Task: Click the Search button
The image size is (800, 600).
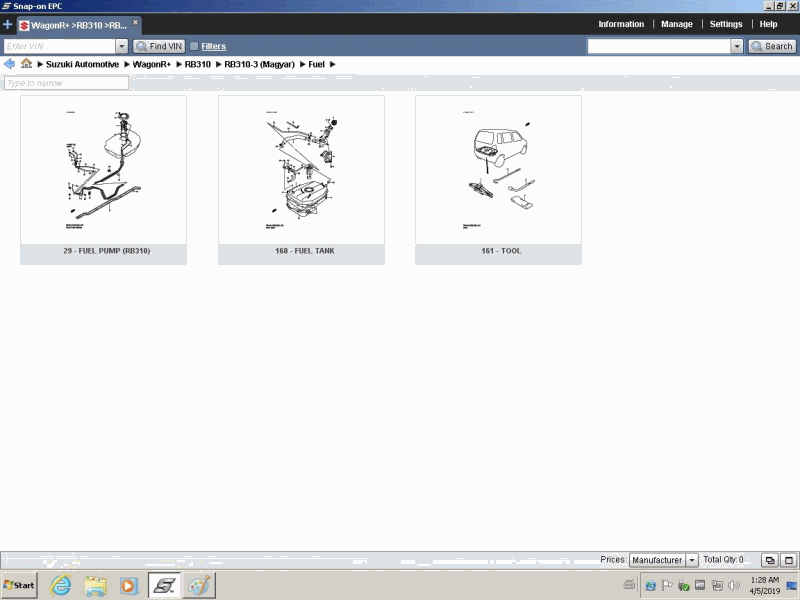Action: 772,46
